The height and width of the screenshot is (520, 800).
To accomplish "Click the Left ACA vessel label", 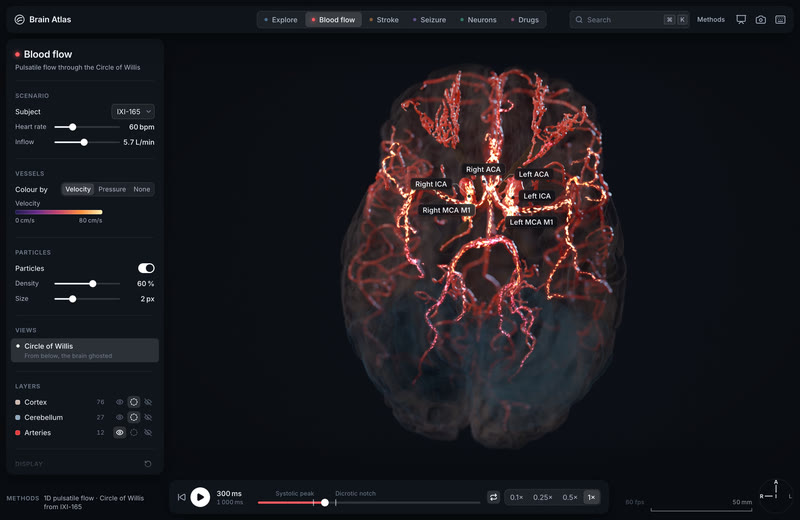I will point(534,174).
